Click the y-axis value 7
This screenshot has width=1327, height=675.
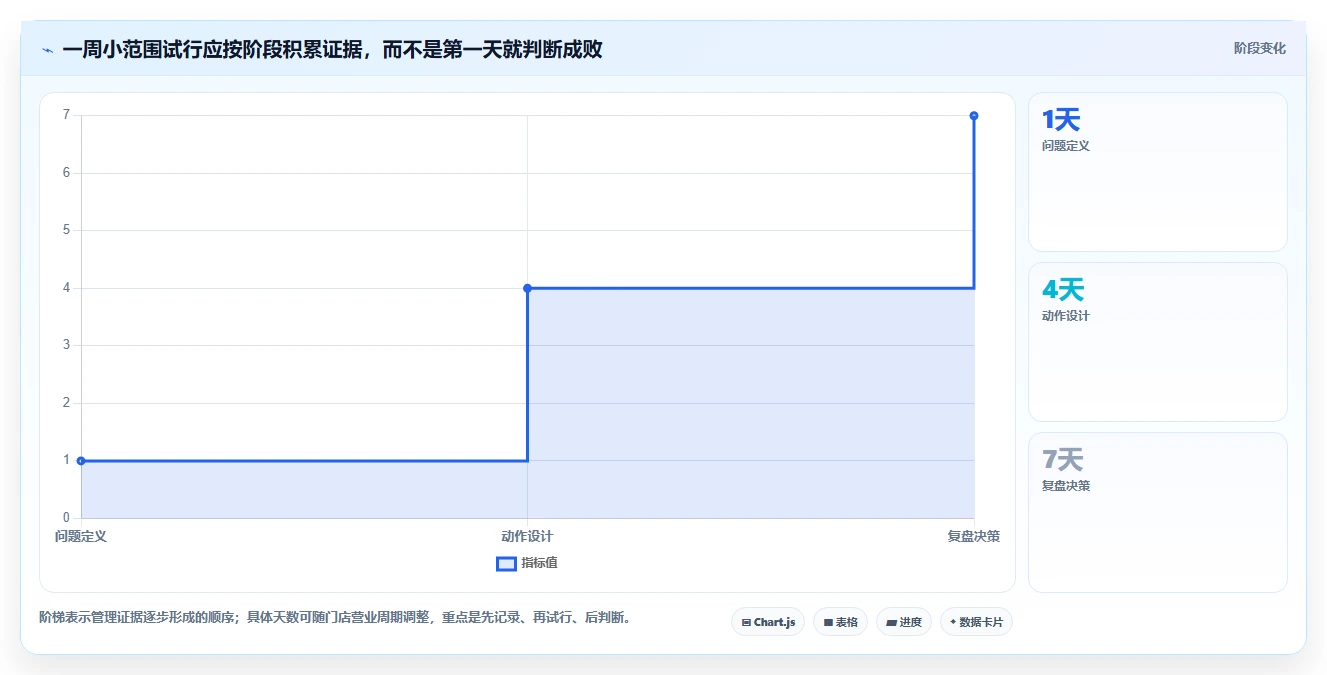coord(66,115)
